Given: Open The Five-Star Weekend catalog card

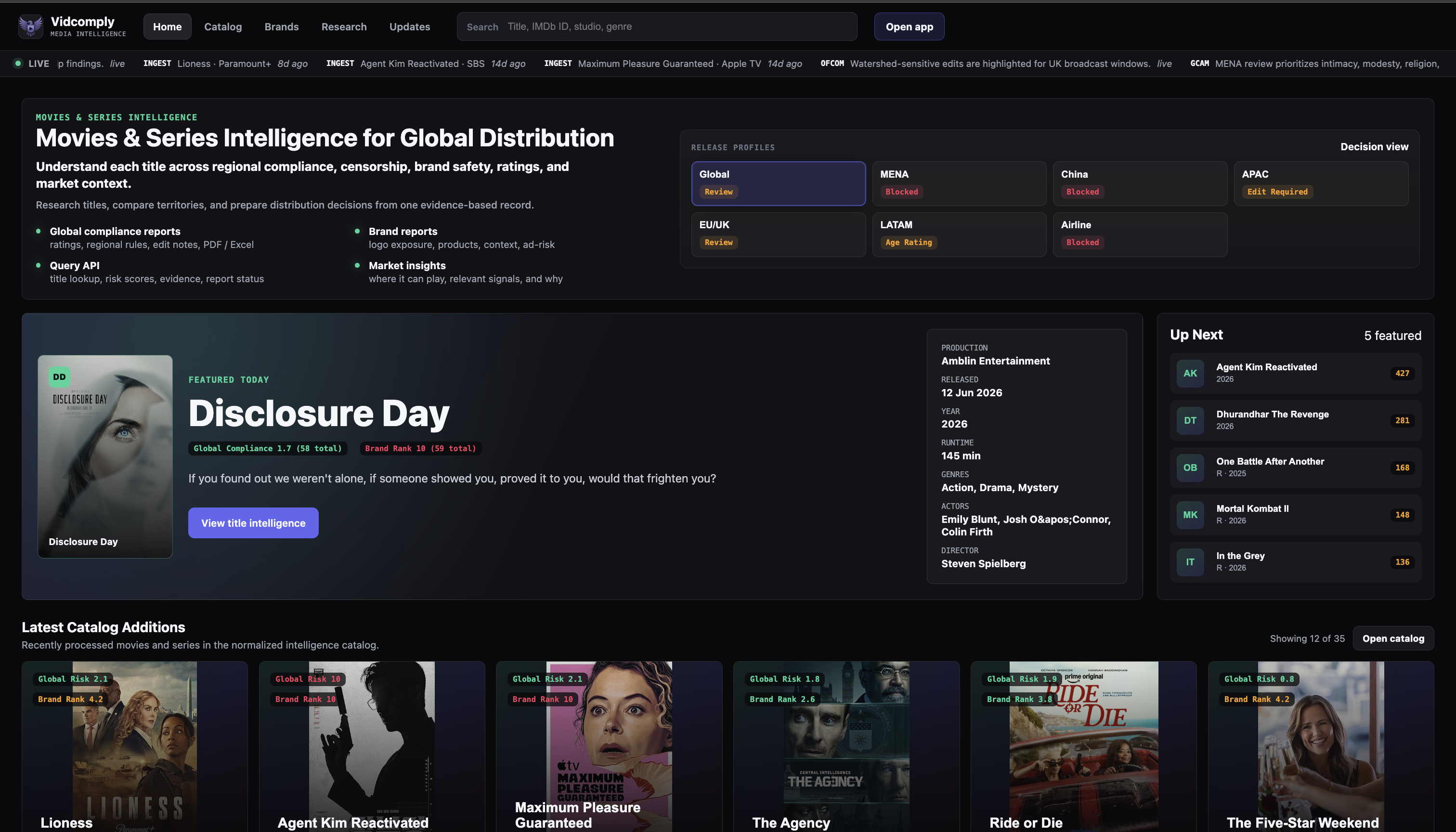Looking at the screenshot, I should [x=1321, y=746].
